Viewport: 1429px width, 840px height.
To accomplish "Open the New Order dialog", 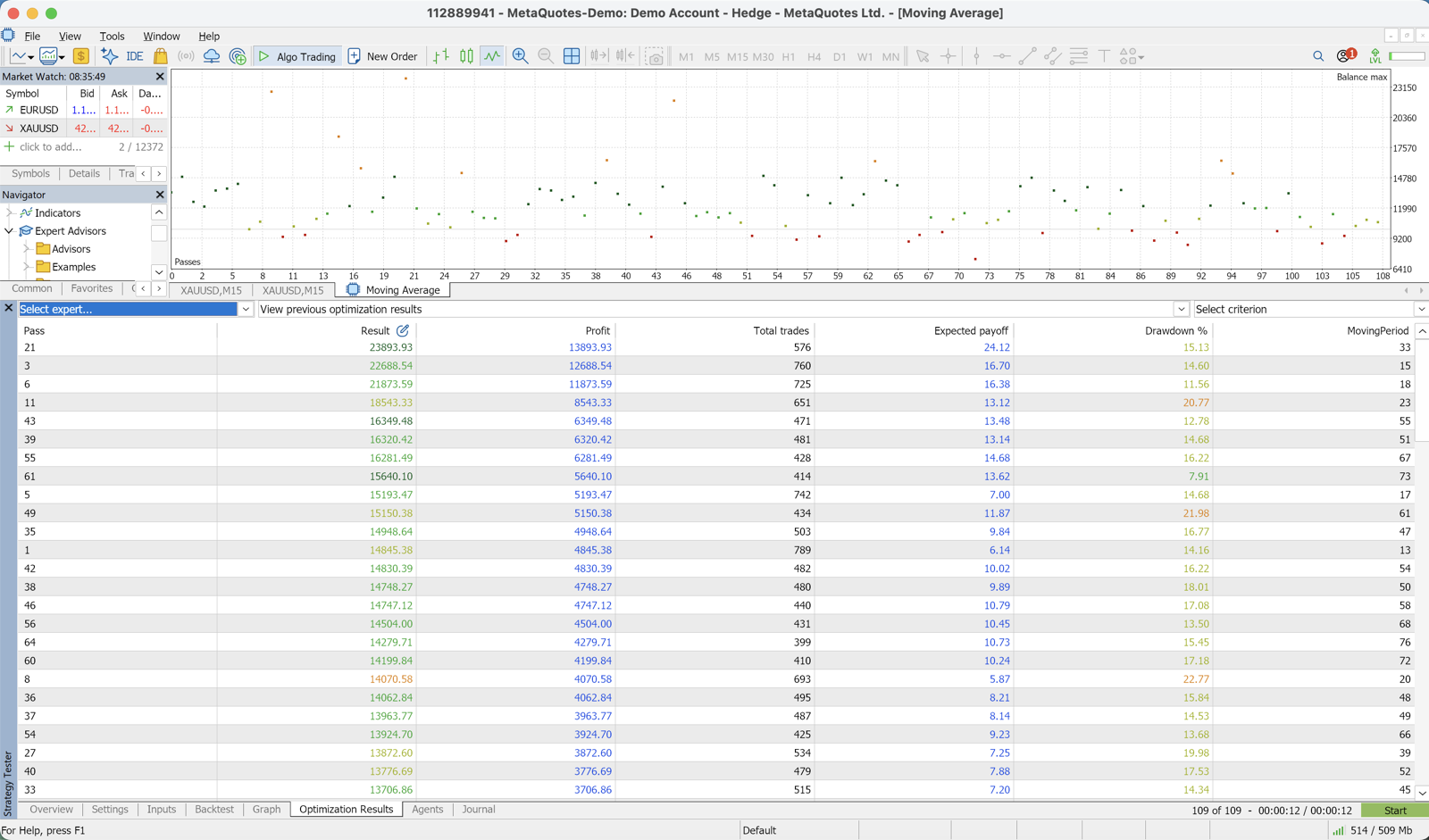I will point(382,56).
